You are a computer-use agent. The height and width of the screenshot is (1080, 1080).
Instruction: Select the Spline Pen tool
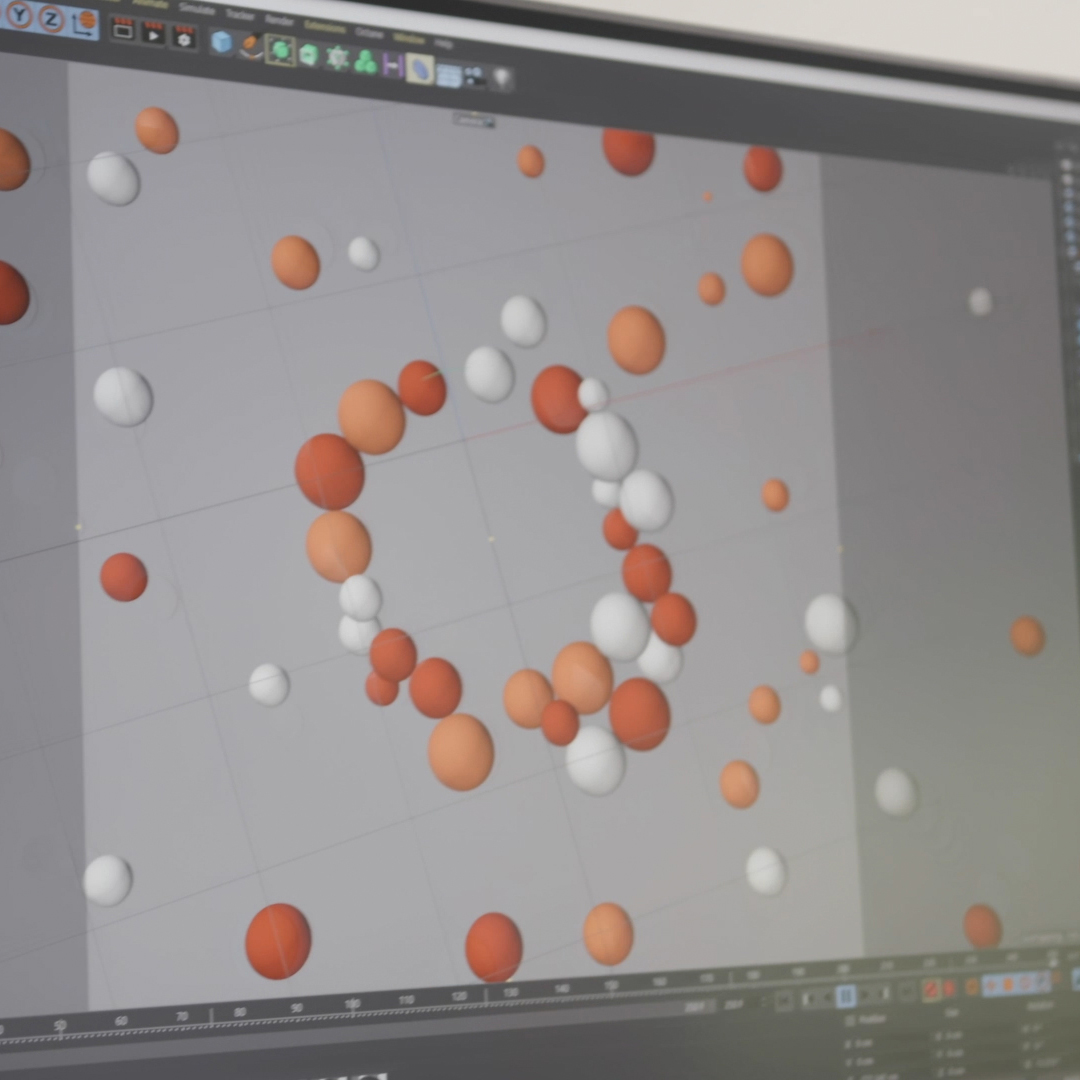pos(251,45)
